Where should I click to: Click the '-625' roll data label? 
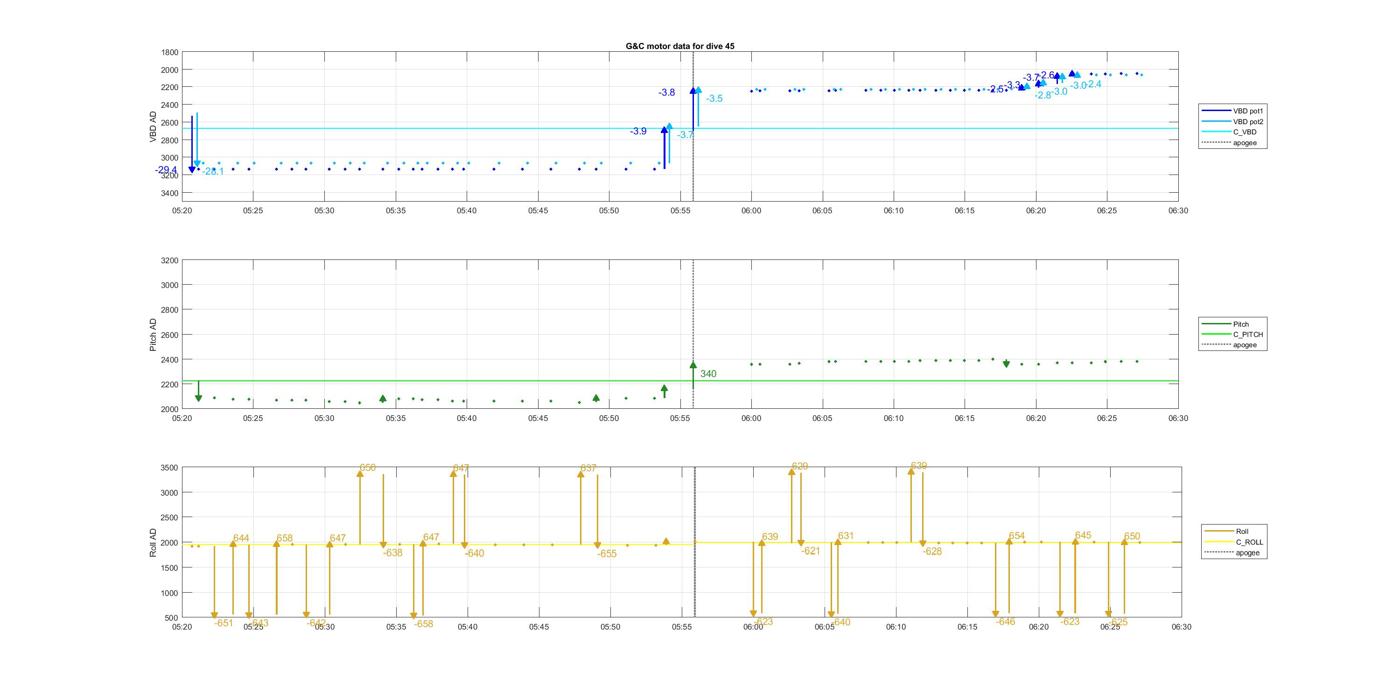[x=1118, y=622]
